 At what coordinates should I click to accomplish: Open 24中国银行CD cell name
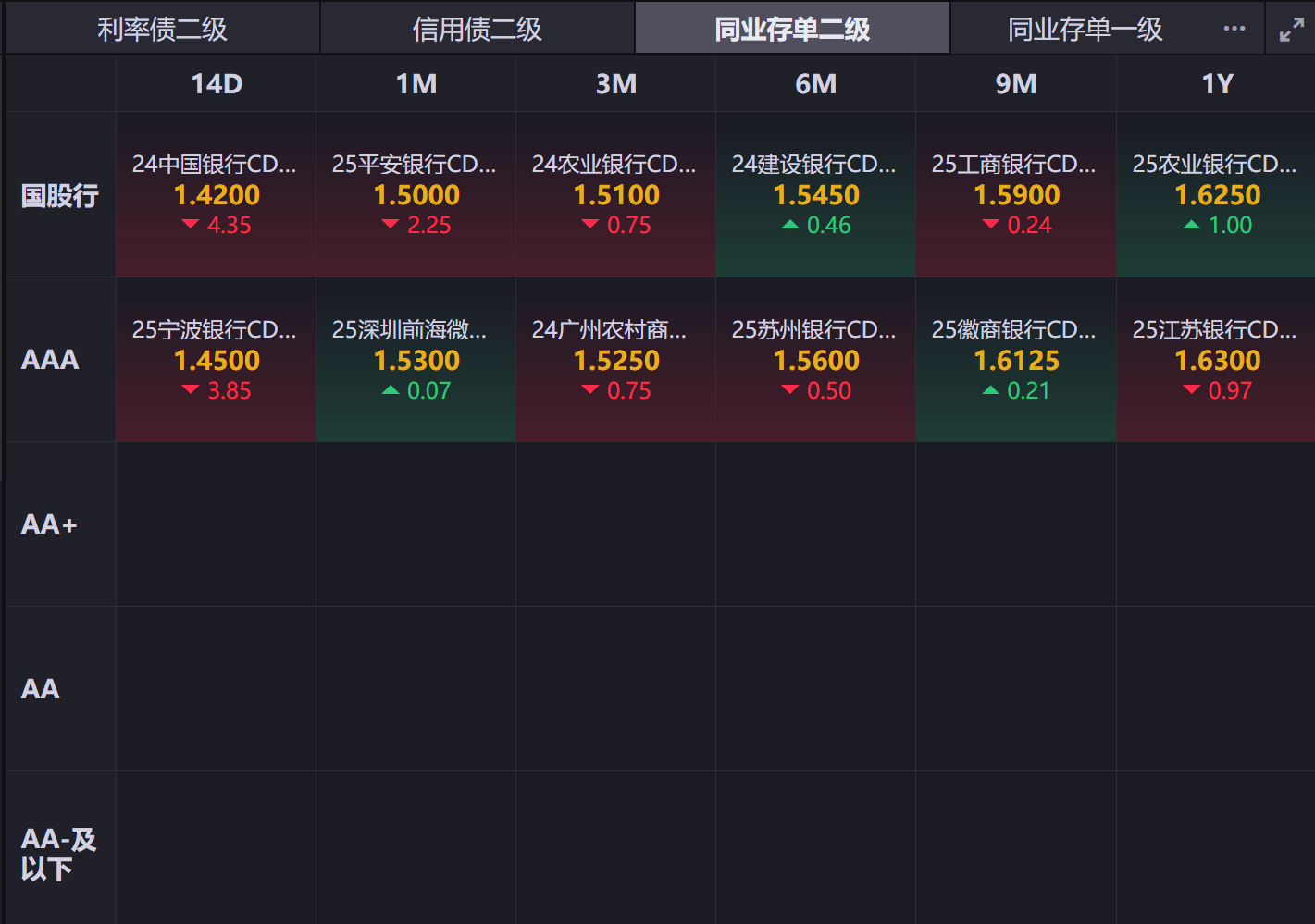pos(214,164)
